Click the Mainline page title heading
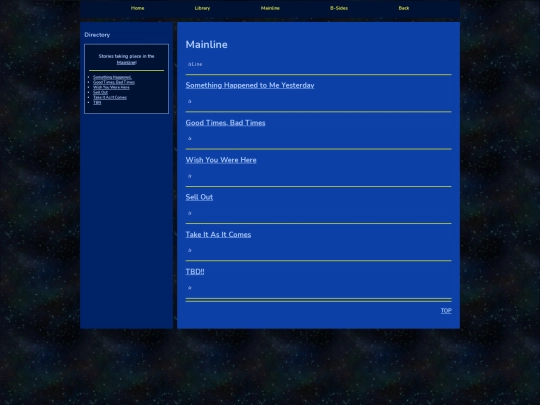Screen dimensions: 540x405 click(x=206, y=44)
